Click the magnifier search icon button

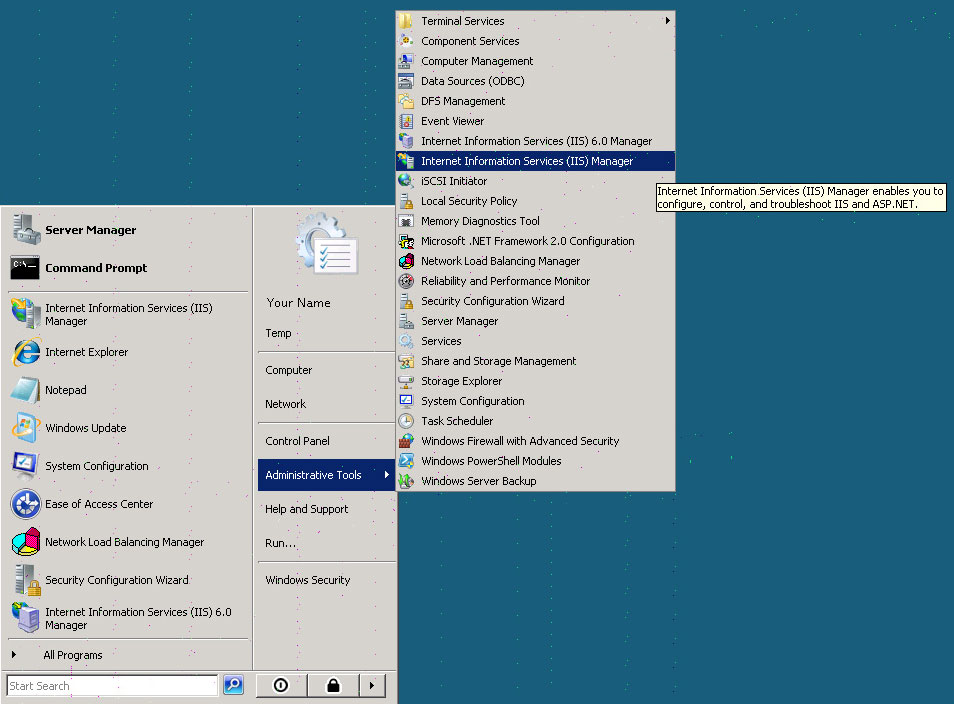(x=234, y=685)
